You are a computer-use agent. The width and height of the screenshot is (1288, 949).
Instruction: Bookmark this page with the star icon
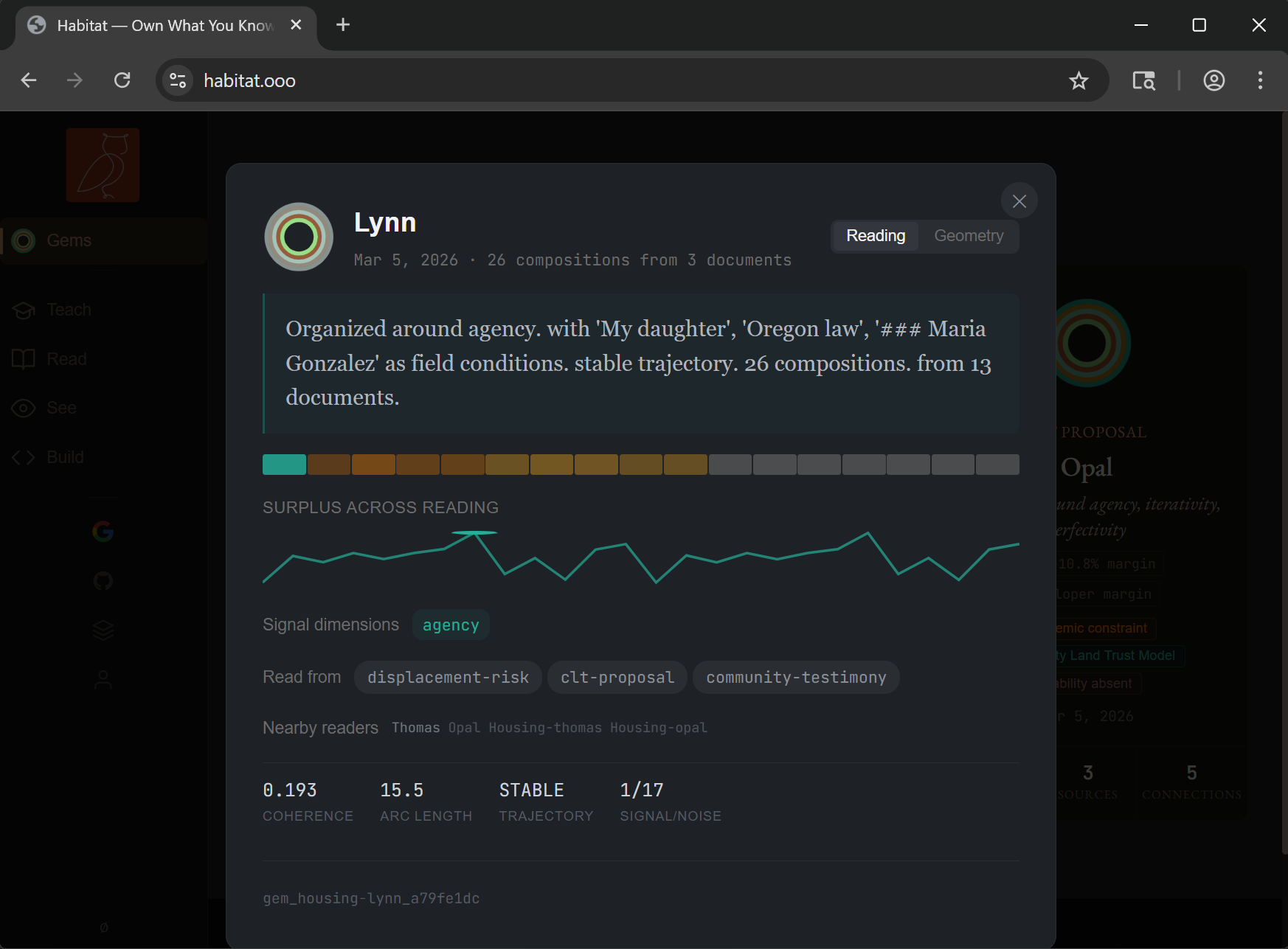pos(1078,81)
